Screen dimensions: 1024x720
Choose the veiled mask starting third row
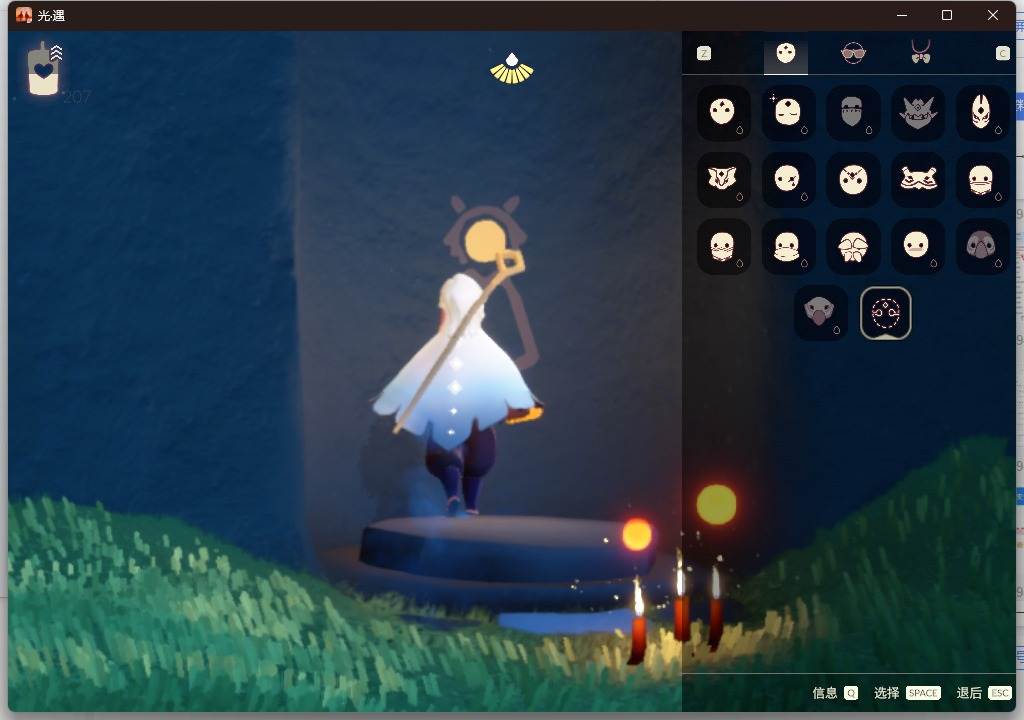[723, 246]
